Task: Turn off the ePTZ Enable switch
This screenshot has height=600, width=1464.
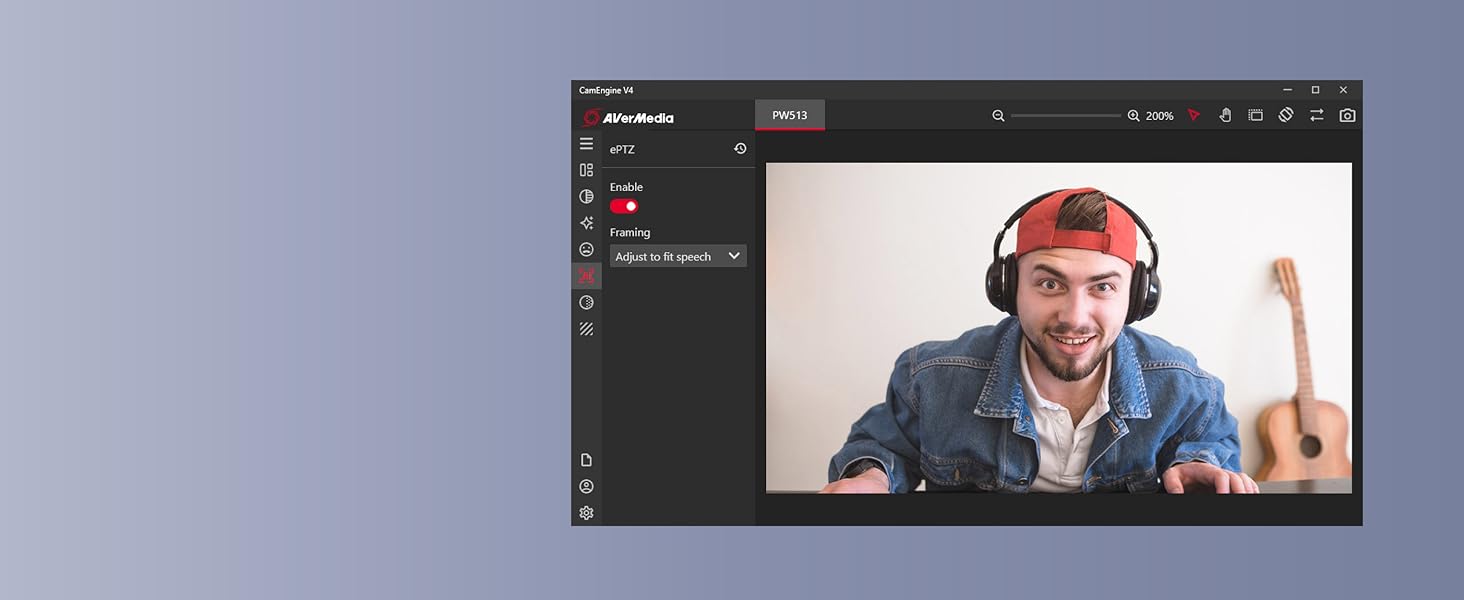Action: 624,206
